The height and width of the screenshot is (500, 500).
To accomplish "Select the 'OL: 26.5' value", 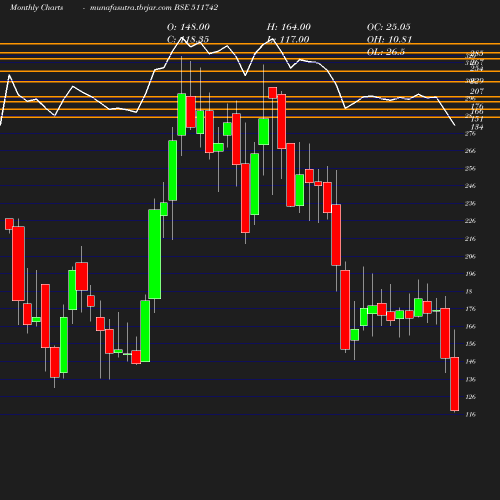I will click(x=386, y=52).
